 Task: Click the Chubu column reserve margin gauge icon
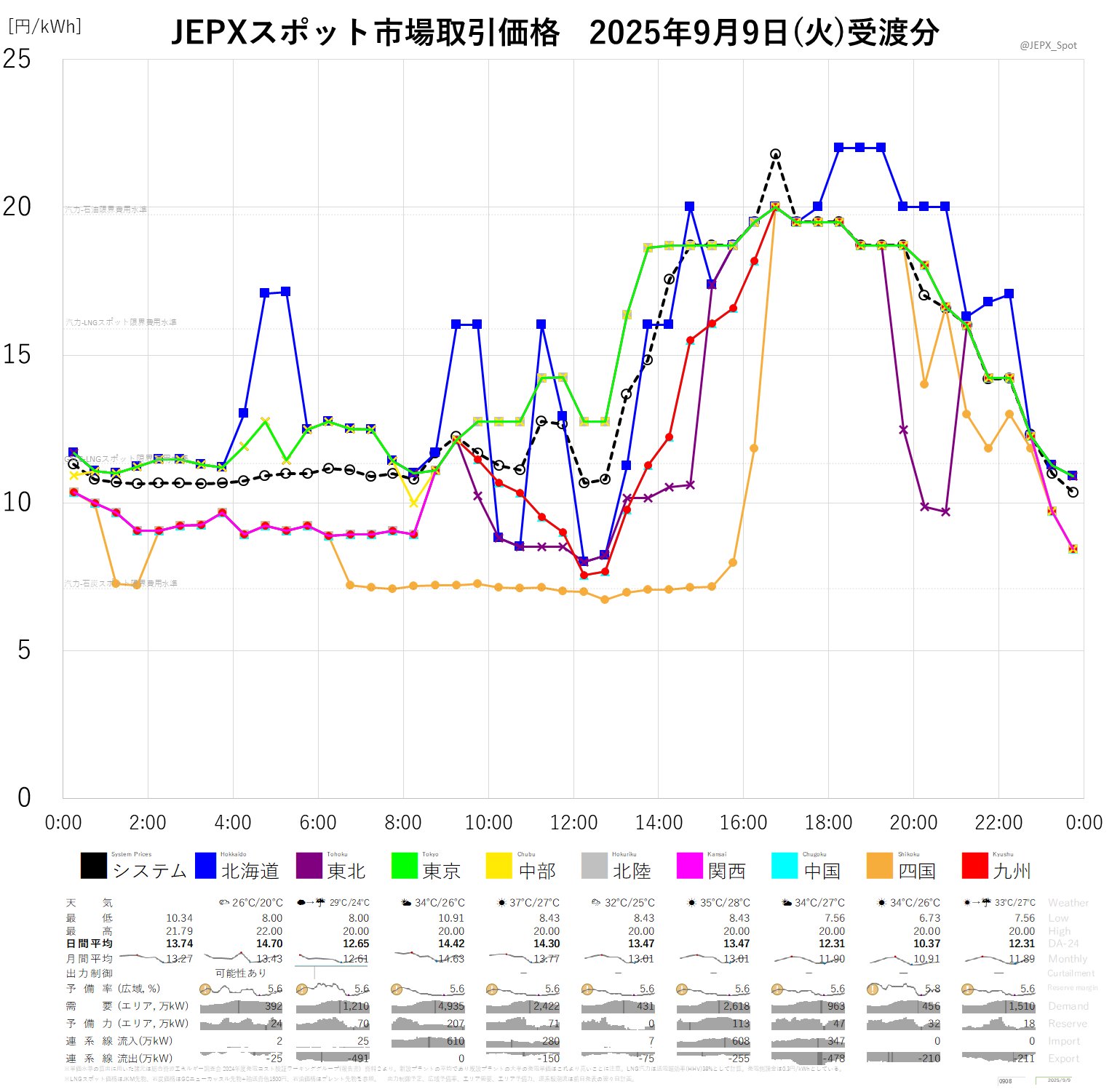tap(492, 989)
